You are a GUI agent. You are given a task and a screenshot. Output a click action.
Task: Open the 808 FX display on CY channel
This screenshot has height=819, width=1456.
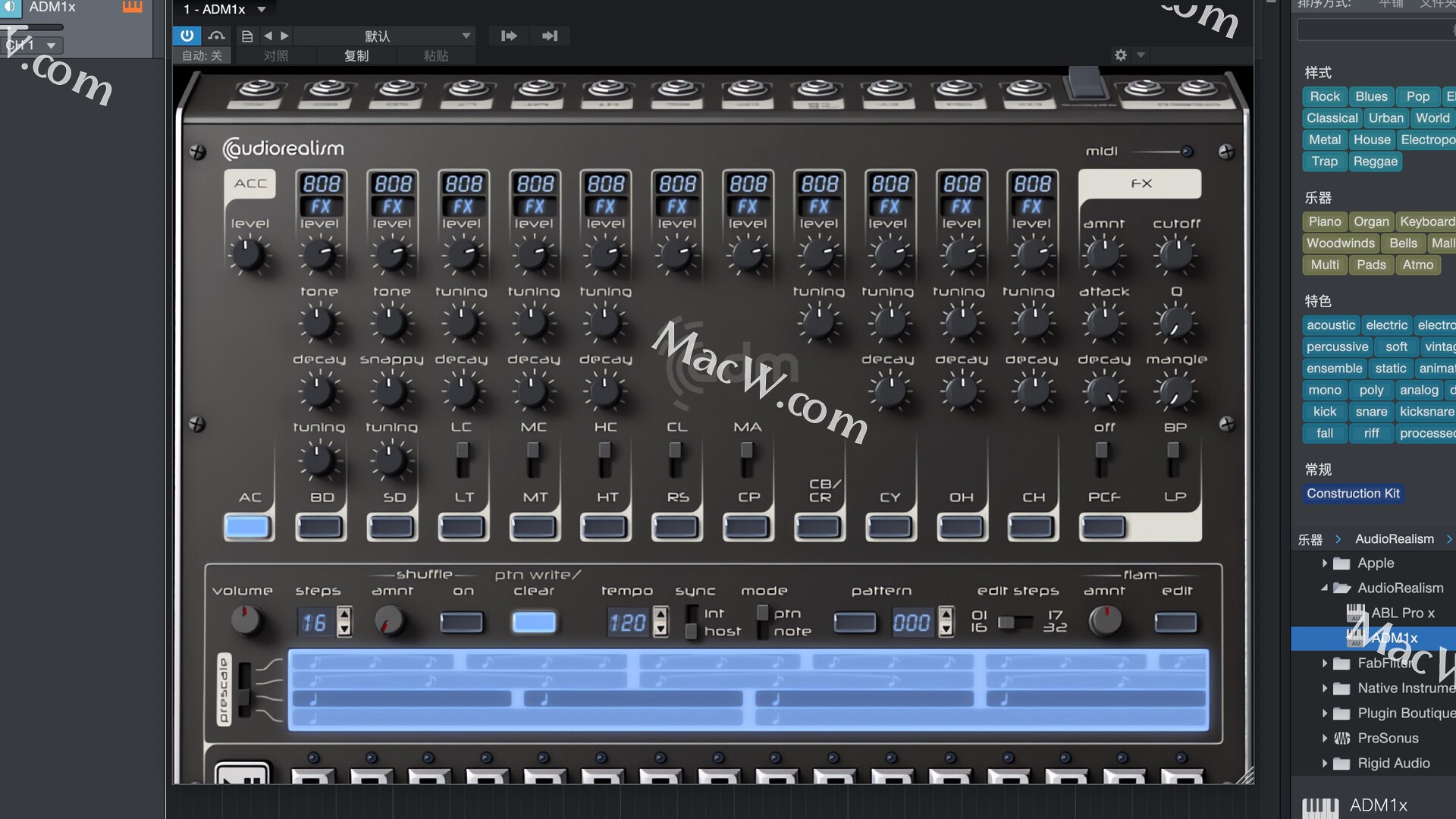890,194
